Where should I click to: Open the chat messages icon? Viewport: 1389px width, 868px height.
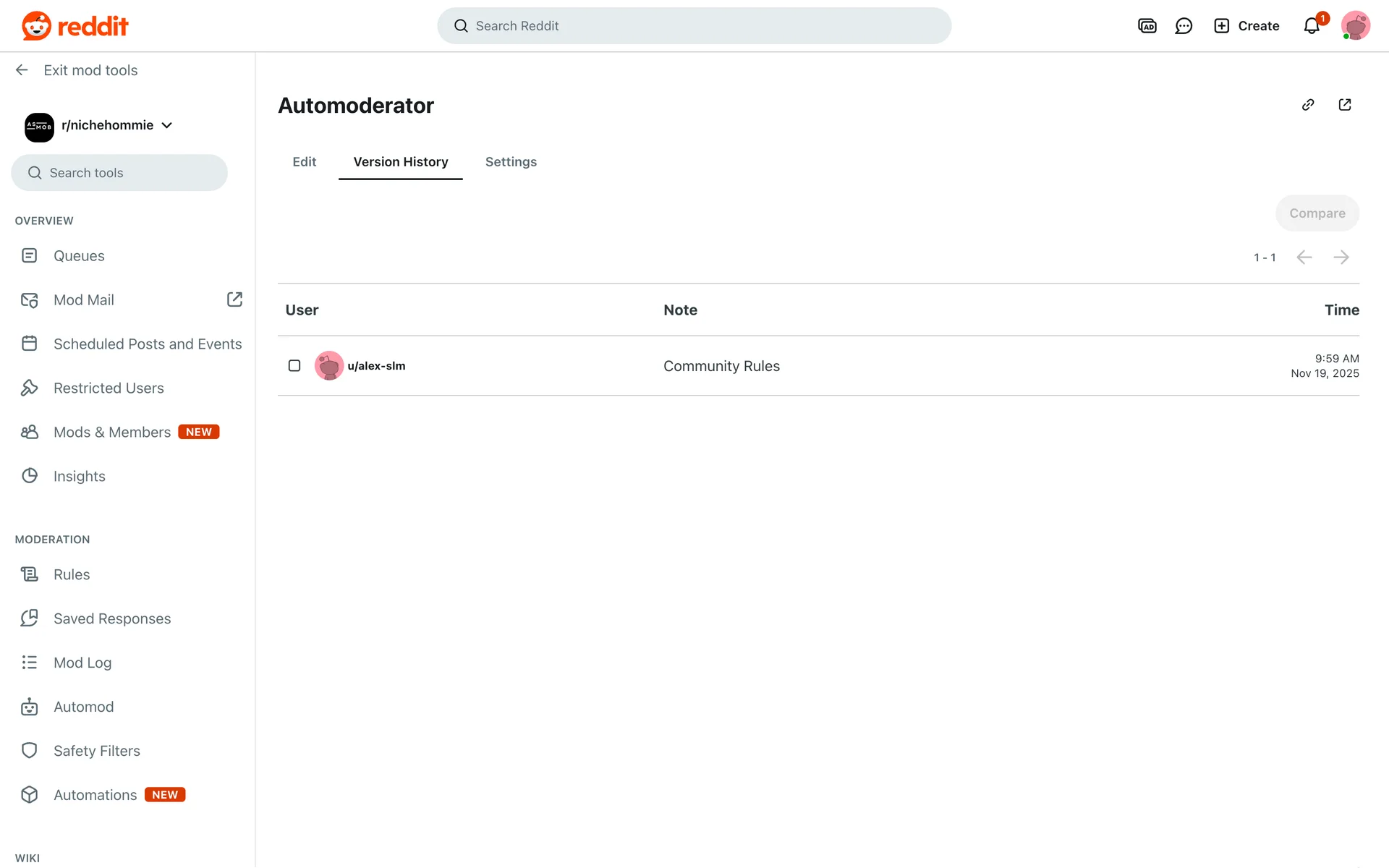click(1184, 26)
